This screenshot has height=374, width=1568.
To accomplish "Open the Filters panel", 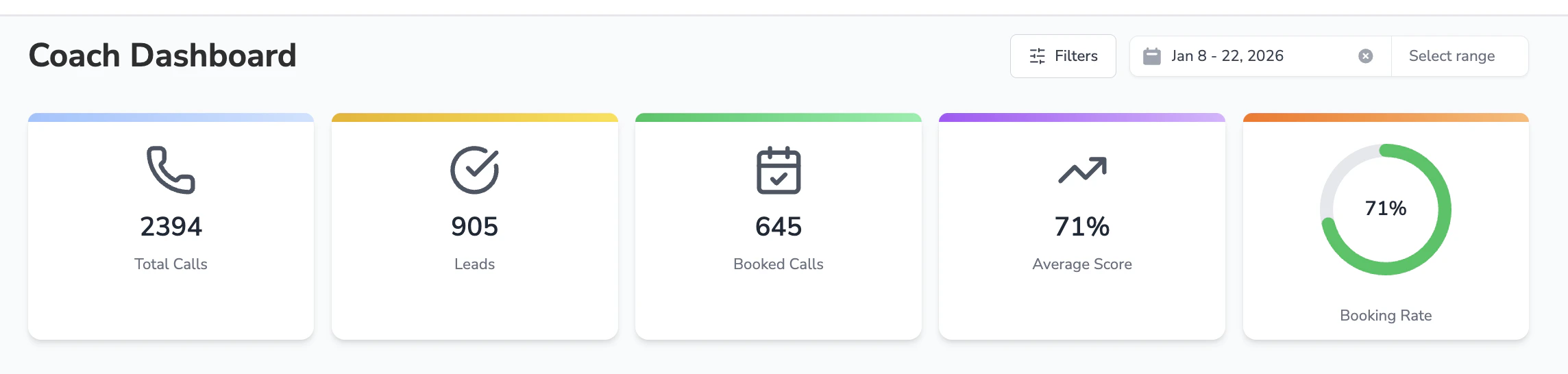I will point(1063,56).
